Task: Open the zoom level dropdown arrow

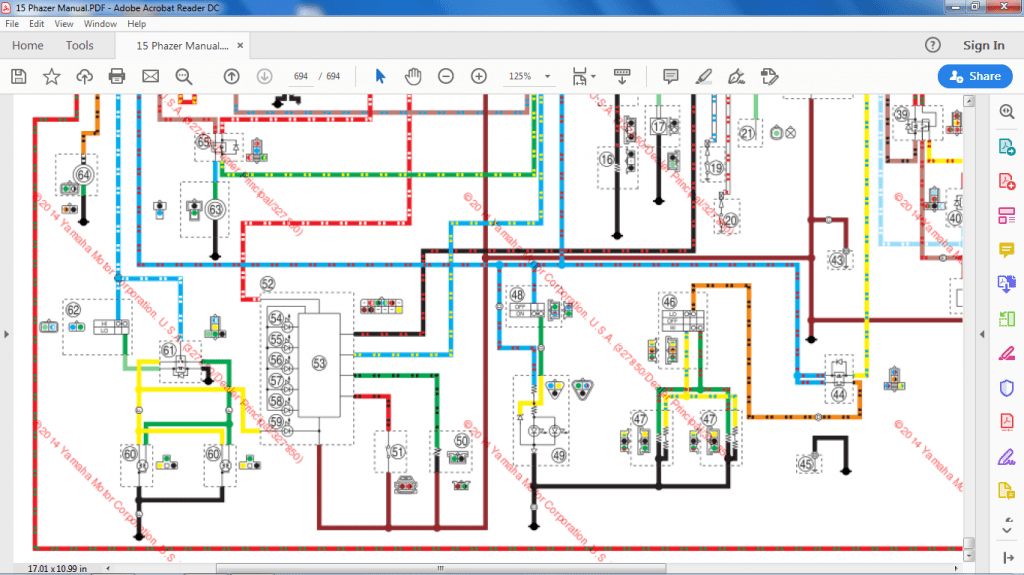Action: 548,76
